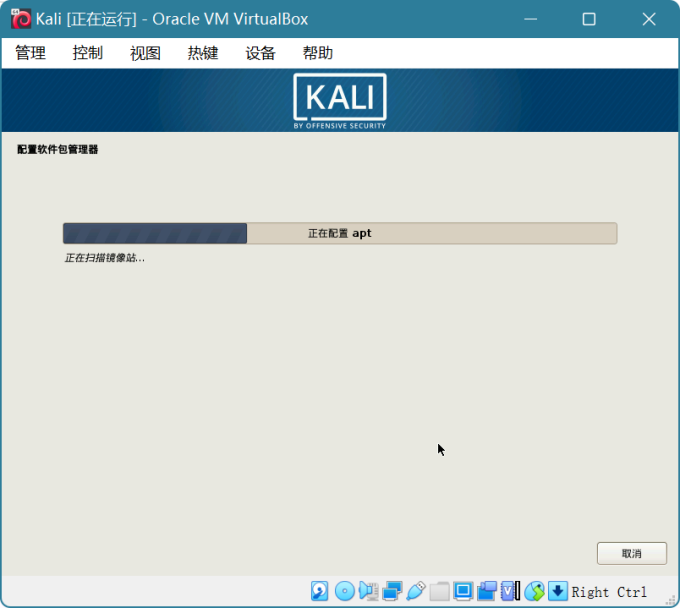
Task: Open the audio settings status icon
Action: coord(368,591)
